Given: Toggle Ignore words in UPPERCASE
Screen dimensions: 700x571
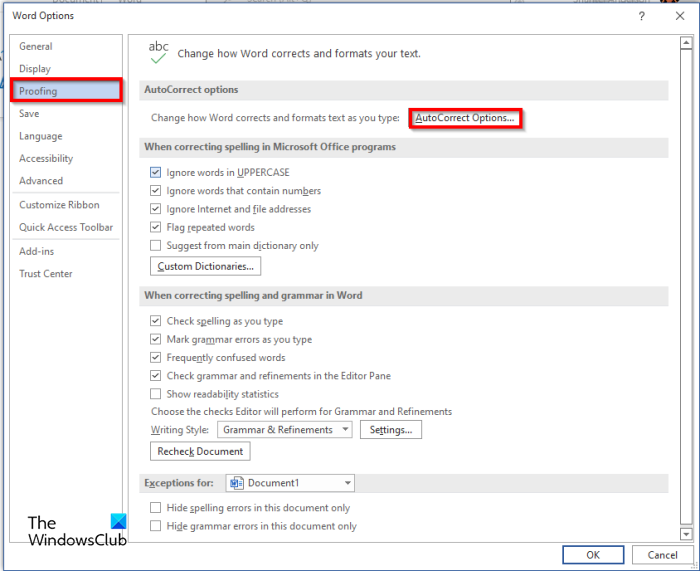Looking at the screenshot, I should (x=155, y=172).
